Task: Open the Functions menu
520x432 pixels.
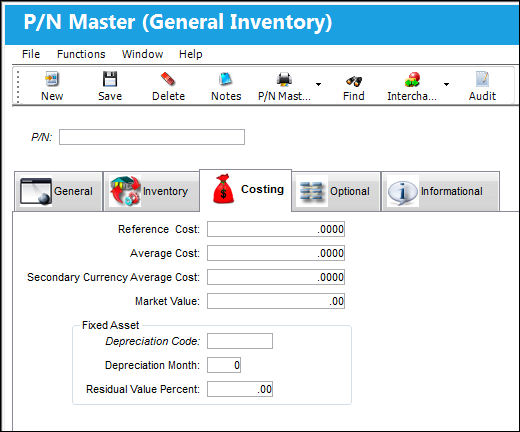Action: point(81,54)
